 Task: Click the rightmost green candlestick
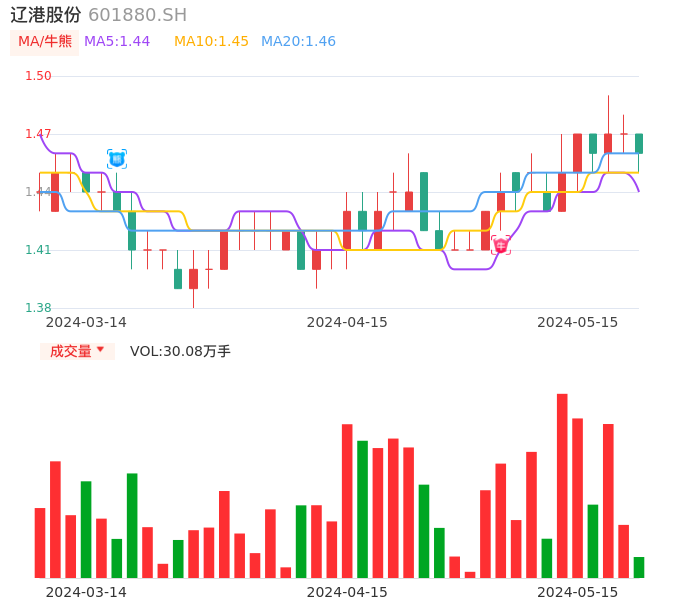(639, 143)
